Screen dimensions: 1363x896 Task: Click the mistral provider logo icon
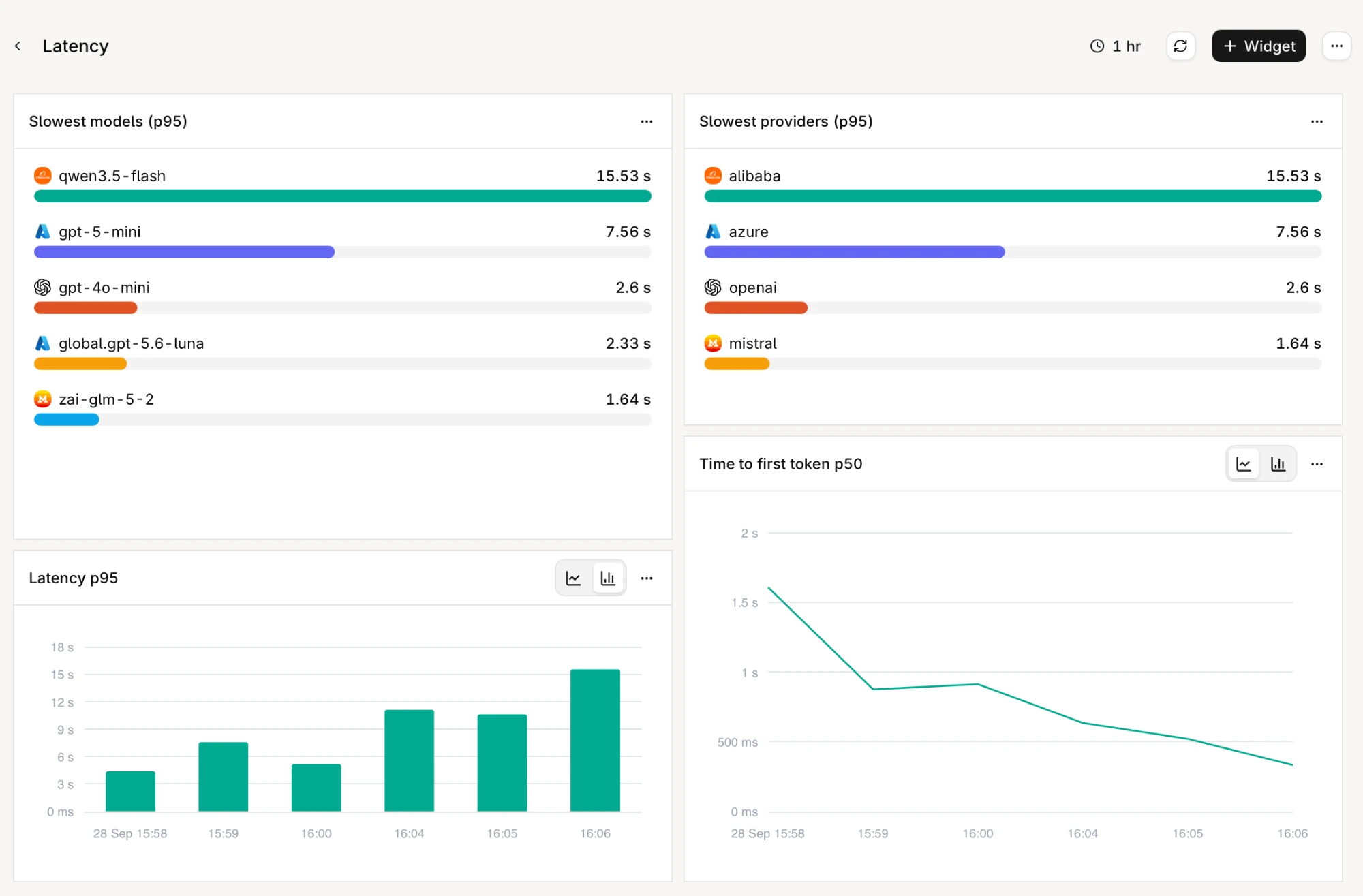pyautogui.click(x=713, y=343)
